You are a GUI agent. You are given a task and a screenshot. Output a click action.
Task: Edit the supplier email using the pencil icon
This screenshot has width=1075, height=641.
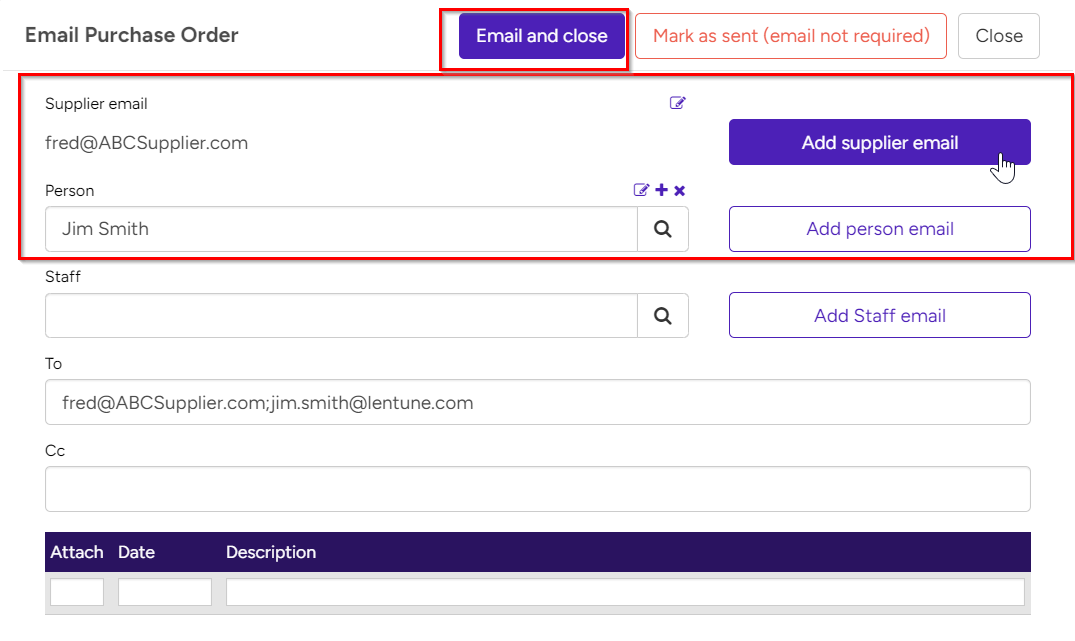(x=678, y=103)
